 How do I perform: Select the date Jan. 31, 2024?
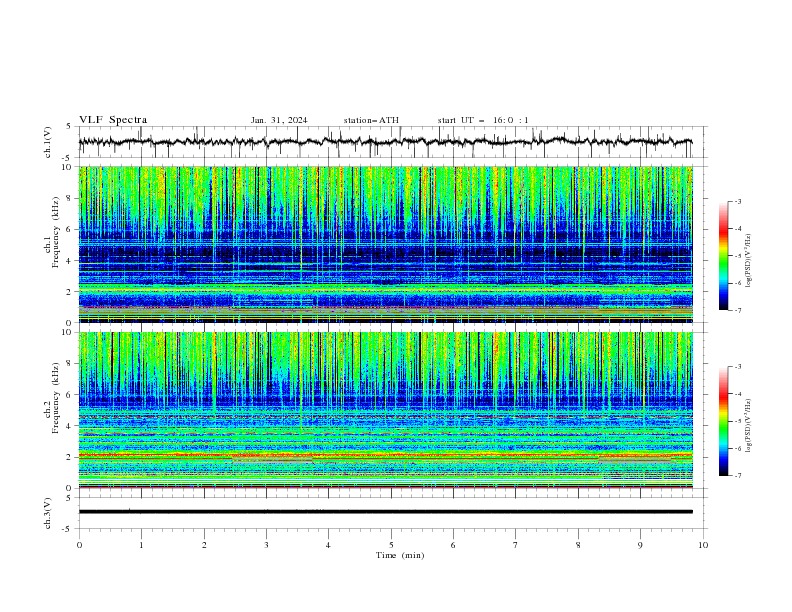(x=279, y=120)
